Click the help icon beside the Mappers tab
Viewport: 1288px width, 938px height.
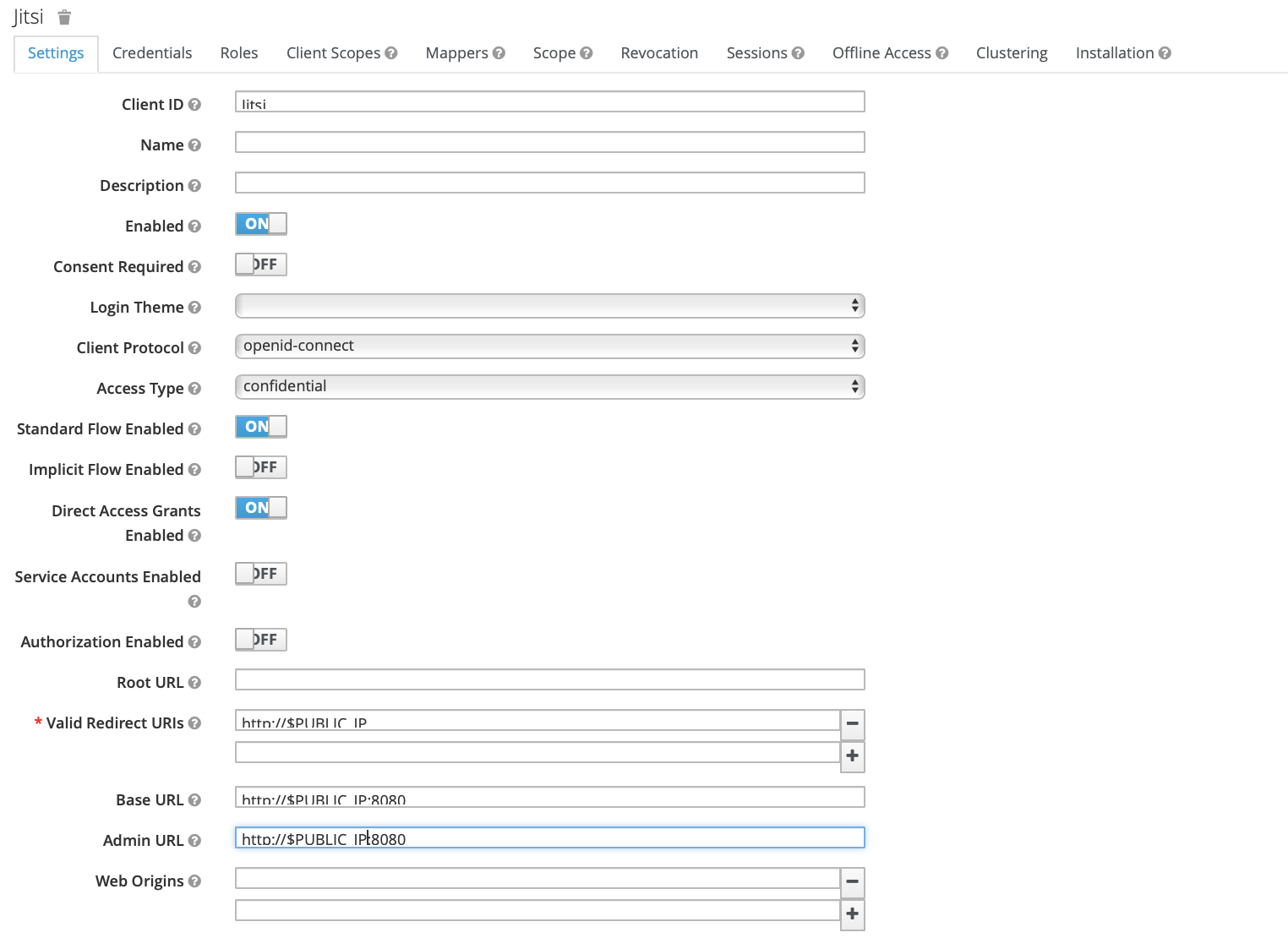[x=499, y=52]
